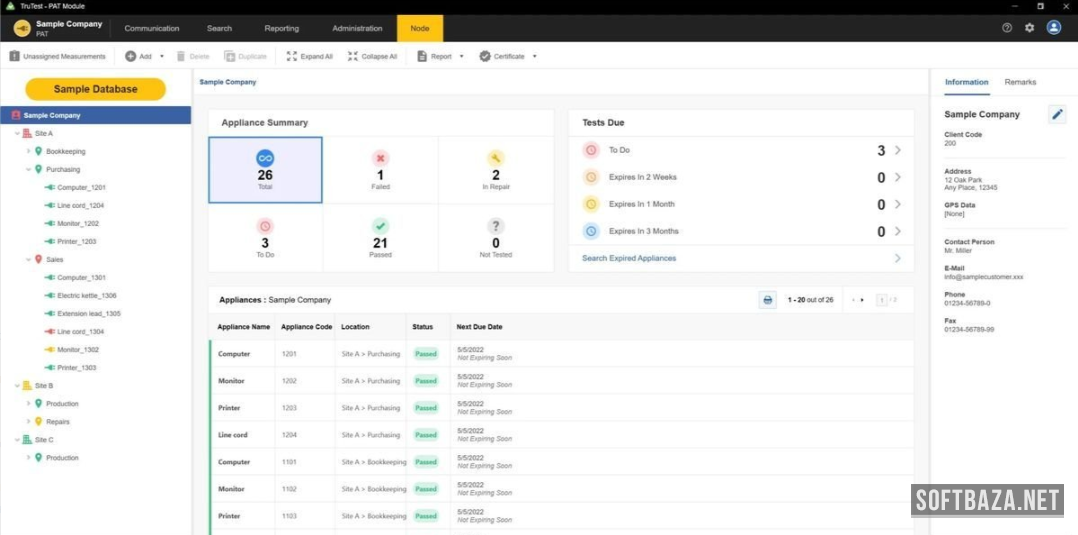Open the user profile avatar icon

(1054, 28)
